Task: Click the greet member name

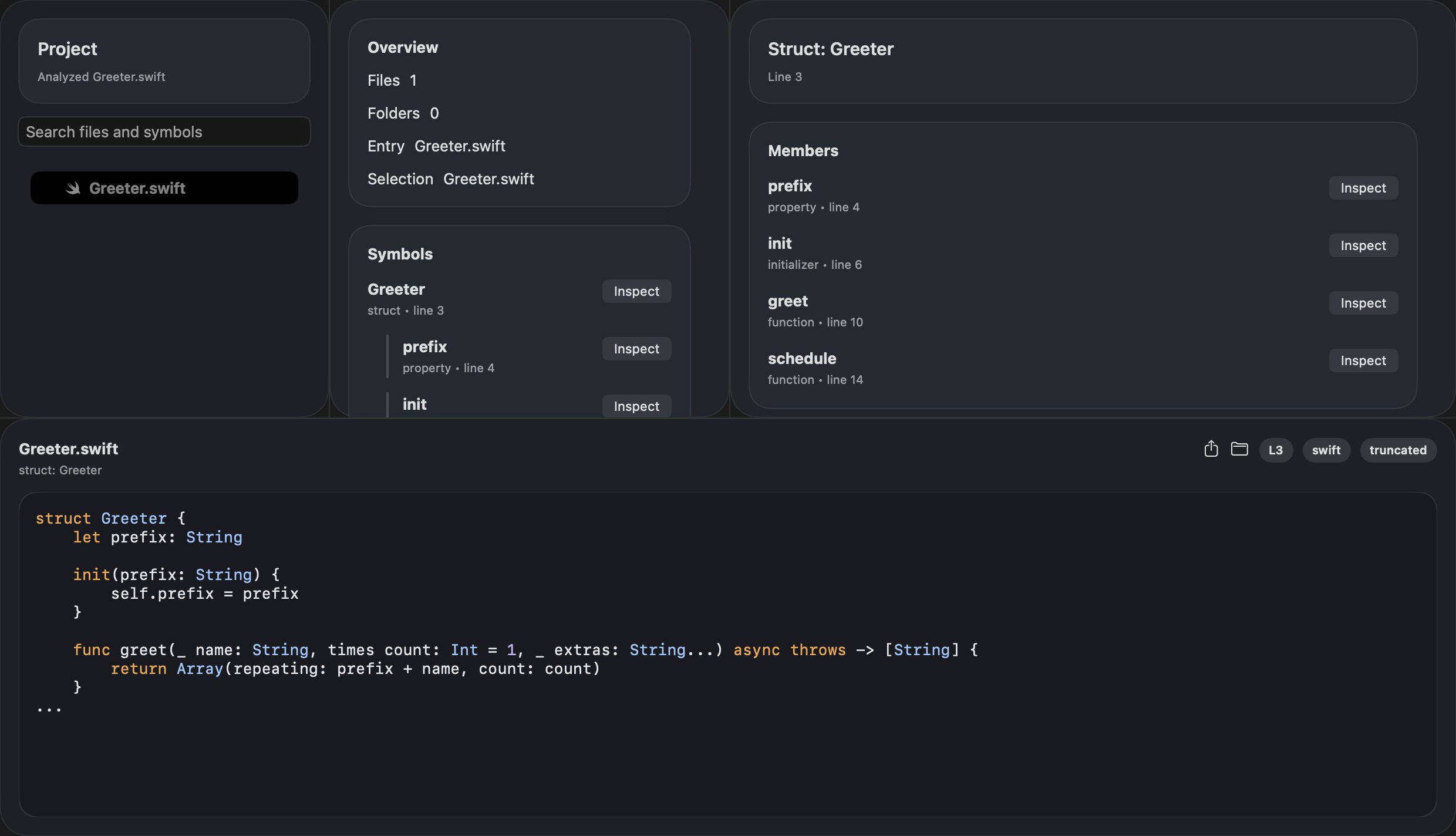Action: tap(788, 301)
